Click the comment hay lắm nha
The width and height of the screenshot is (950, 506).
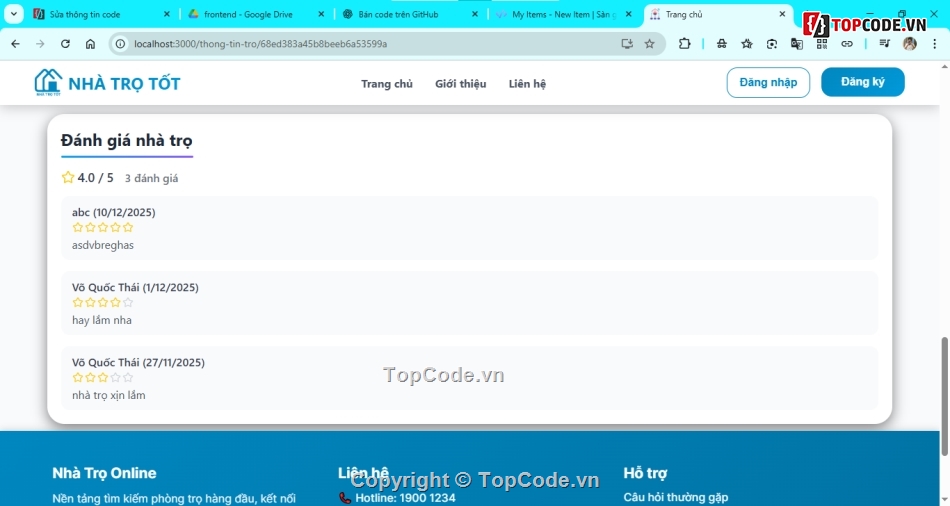[x=101, y=320]
